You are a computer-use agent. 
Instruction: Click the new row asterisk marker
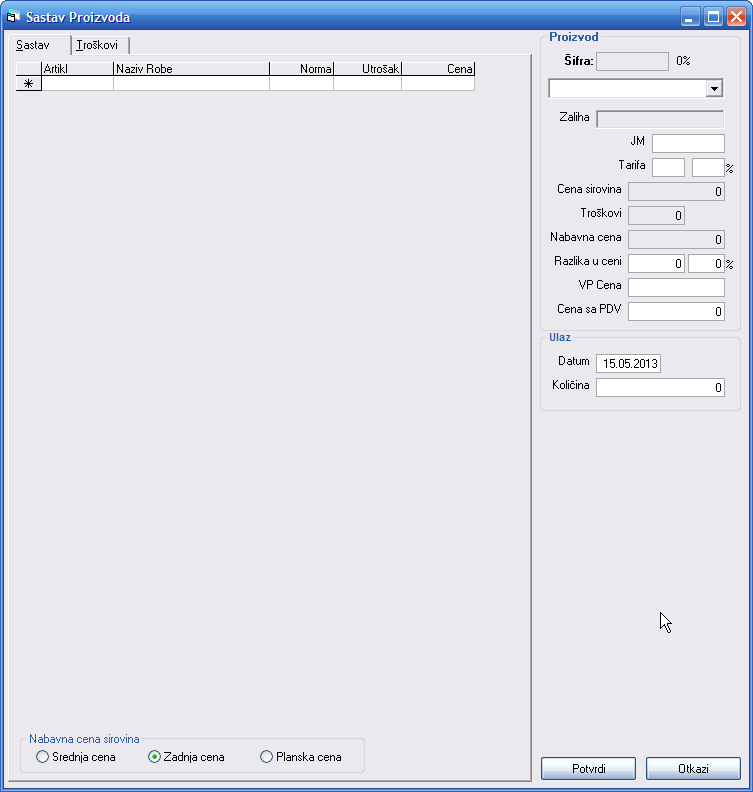[28, 84]
